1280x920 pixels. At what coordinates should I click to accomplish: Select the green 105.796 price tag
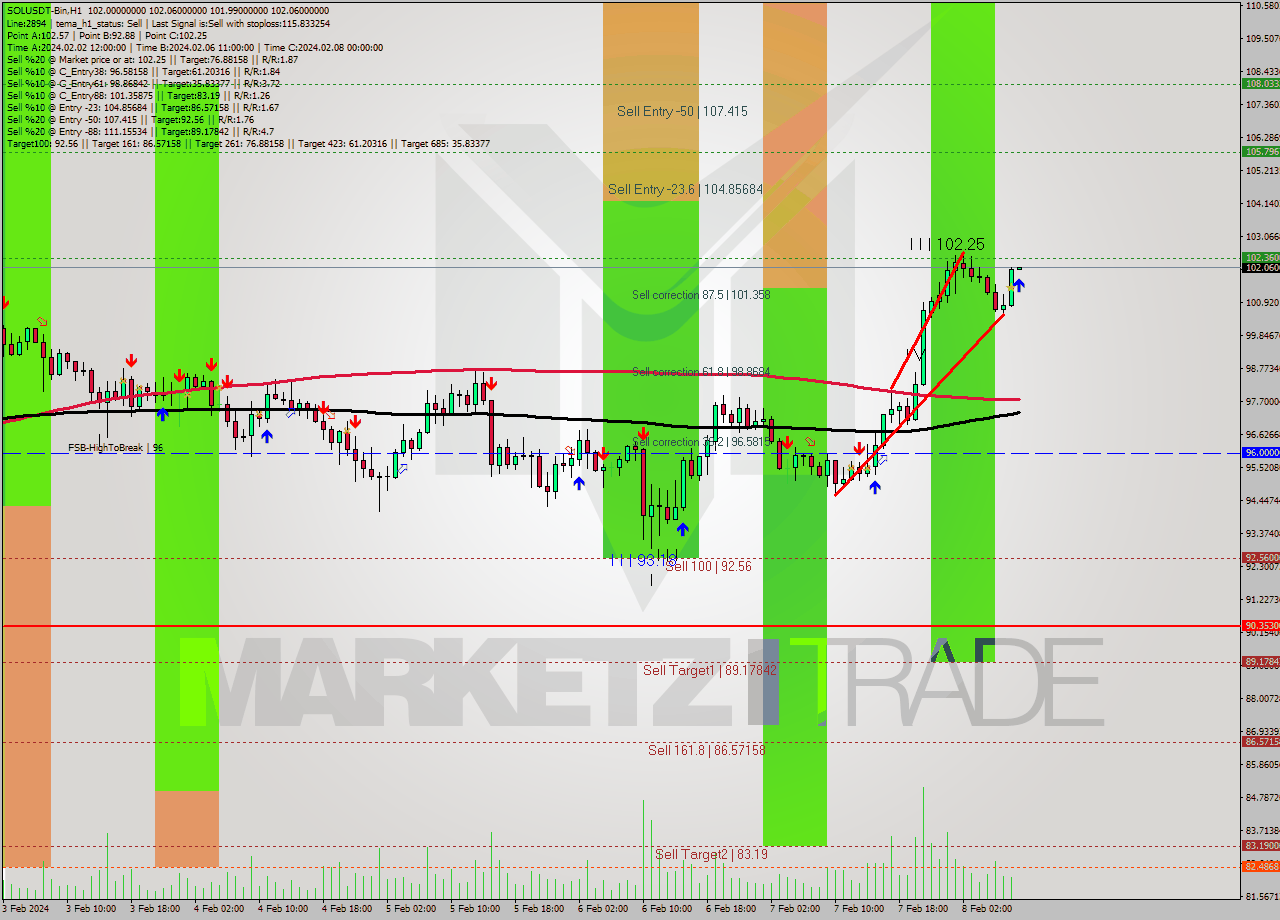coord(1261,152)
